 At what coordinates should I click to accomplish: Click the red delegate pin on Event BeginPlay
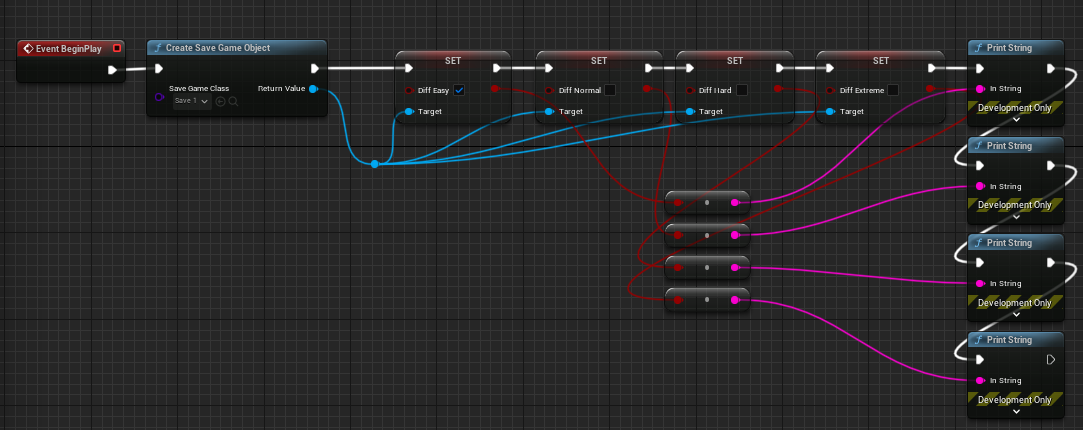(117, 48)
